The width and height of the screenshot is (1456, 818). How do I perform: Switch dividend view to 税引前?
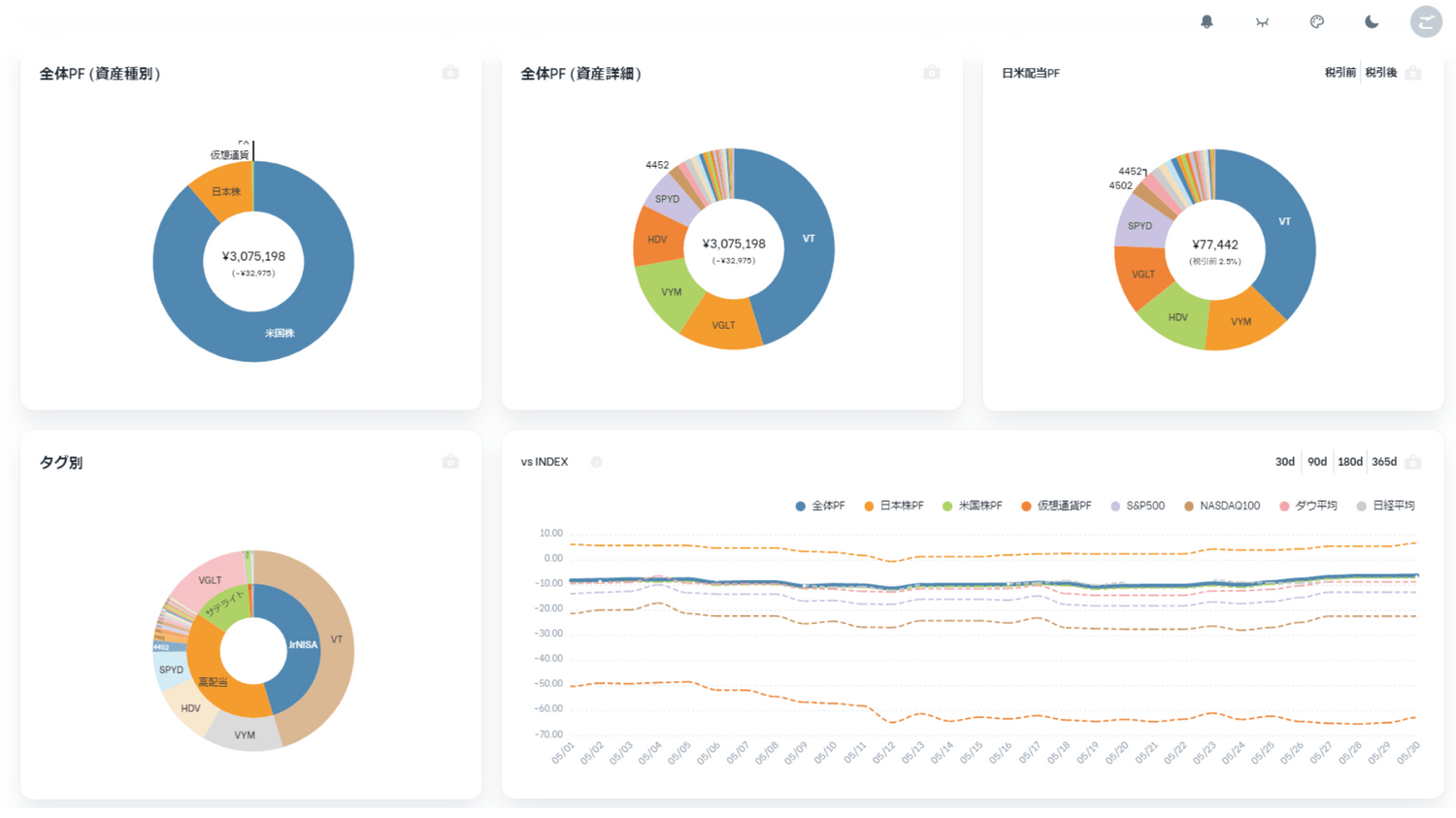(x=1340, y=73)
